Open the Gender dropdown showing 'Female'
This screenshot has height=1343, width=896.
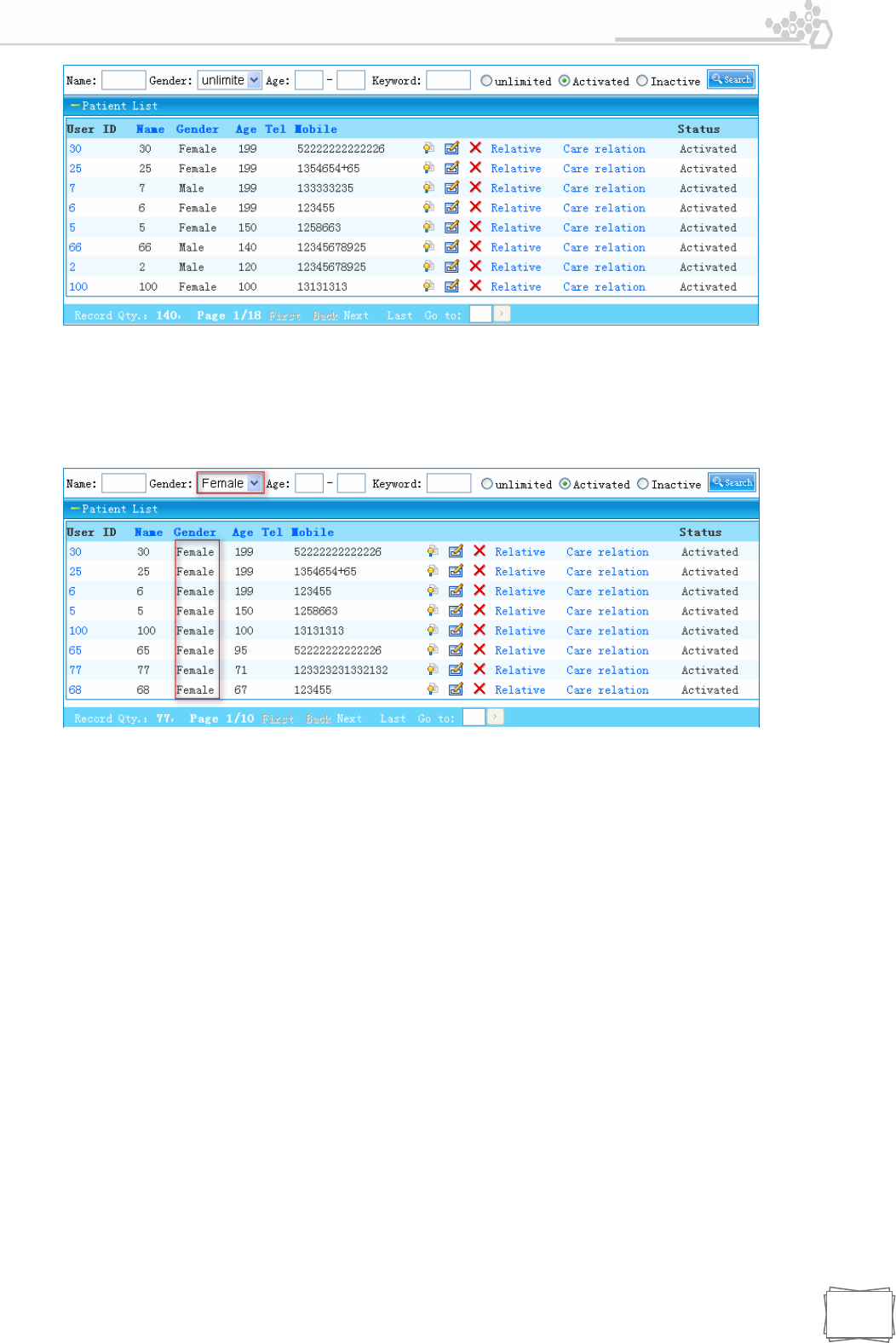pos(230,483)
